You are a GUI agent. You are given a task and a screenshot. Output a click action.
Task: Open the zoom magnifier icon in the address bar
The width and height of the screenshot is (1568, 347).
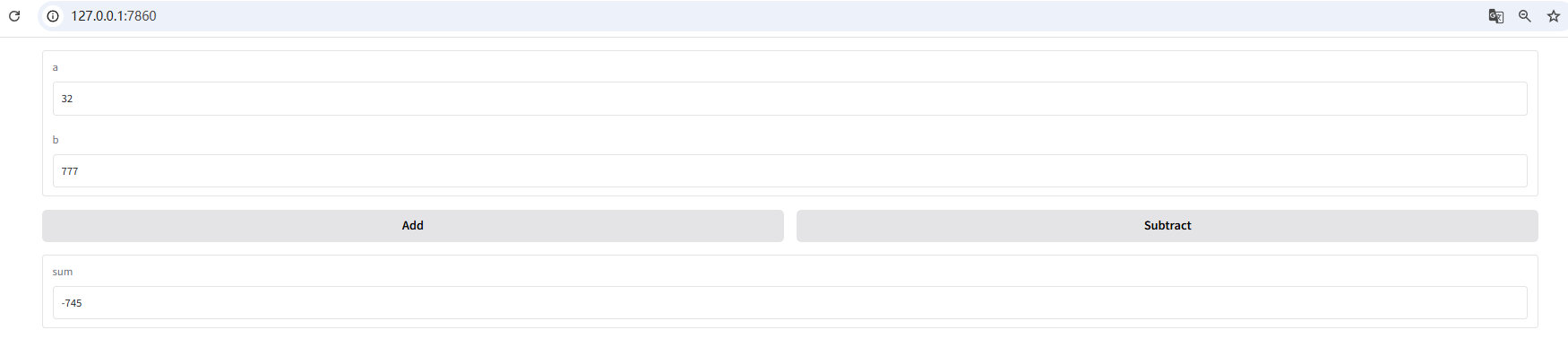(1524, 16)
